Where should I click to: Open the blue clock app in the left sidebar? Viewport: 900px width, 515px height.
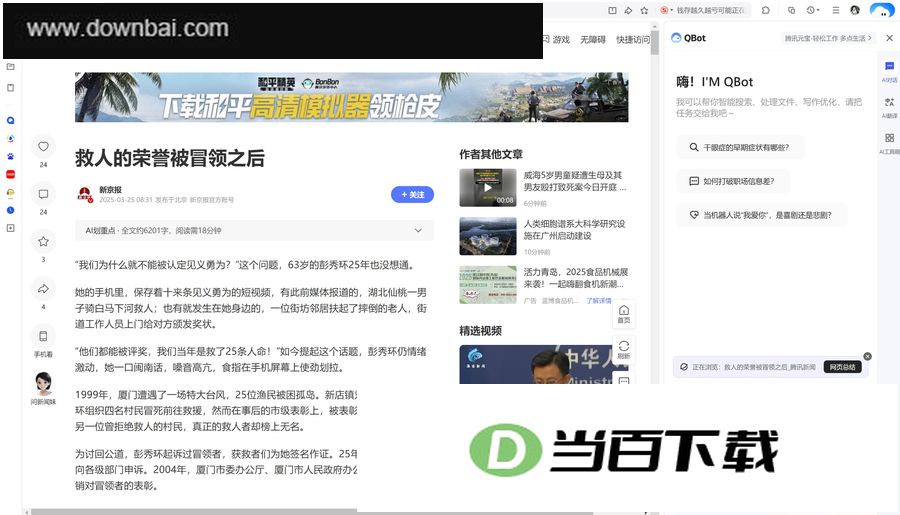(10, 210)
